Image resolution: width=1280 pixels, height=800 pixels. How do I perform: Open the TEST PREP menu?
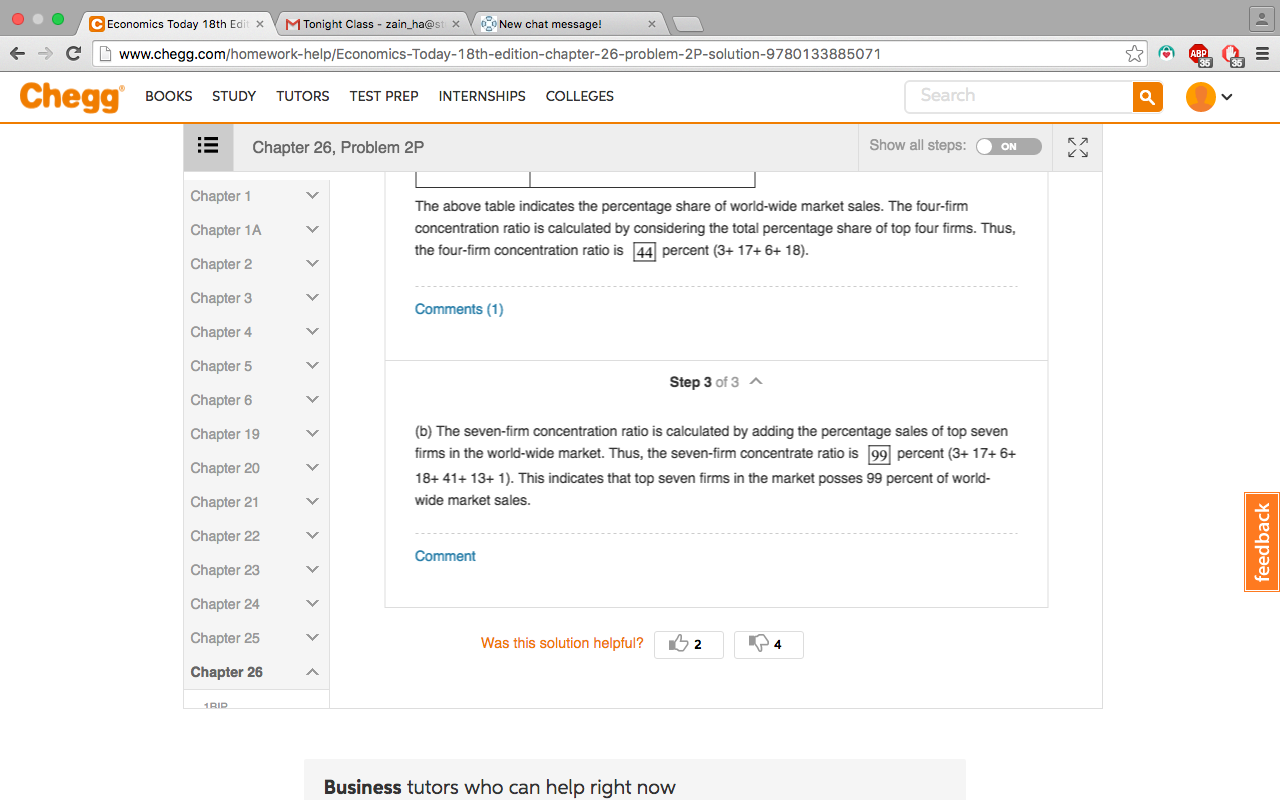pyautogui.click(x=384, y=96)
